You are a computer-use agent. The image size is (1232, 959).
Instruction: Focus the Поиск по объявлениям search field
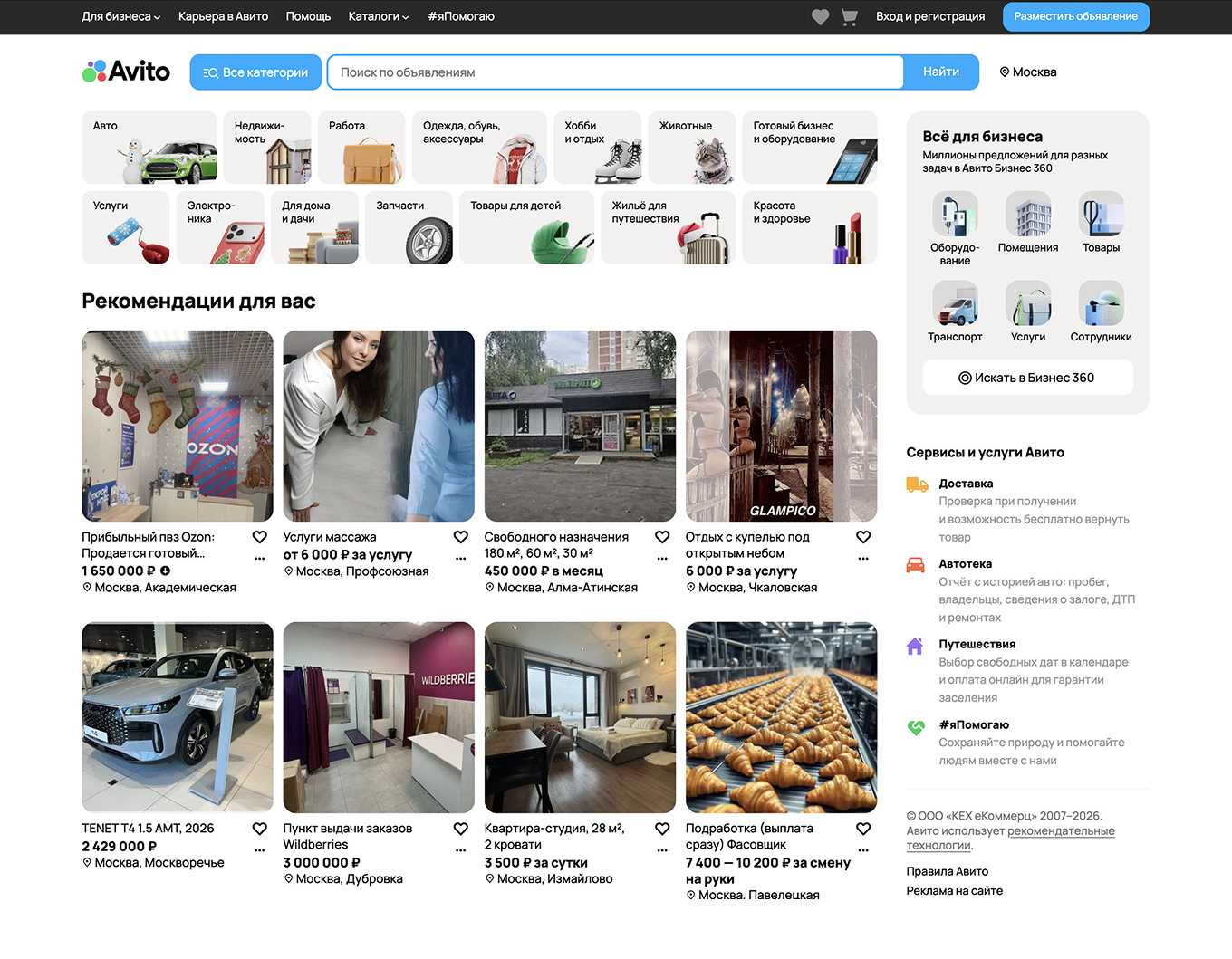click(615, 72)
